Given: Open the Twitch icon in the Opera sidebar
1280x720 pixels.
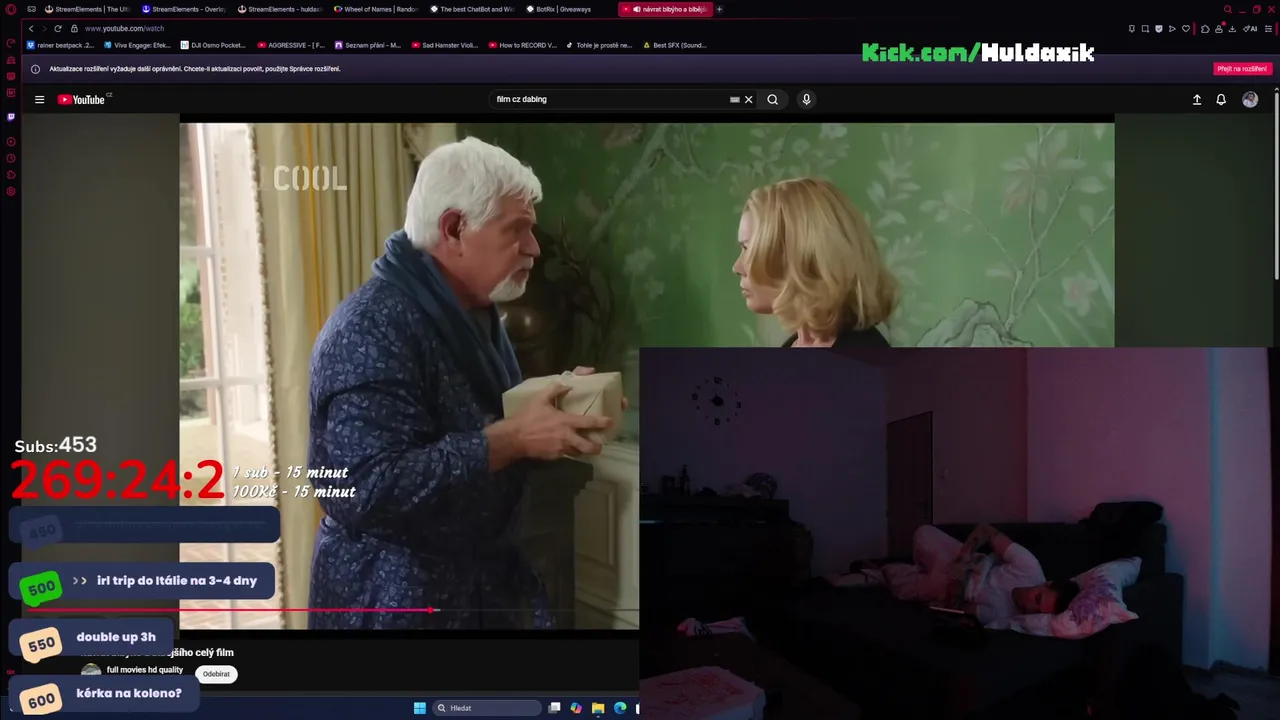Looking at the screenshot, I should point(11,116).
